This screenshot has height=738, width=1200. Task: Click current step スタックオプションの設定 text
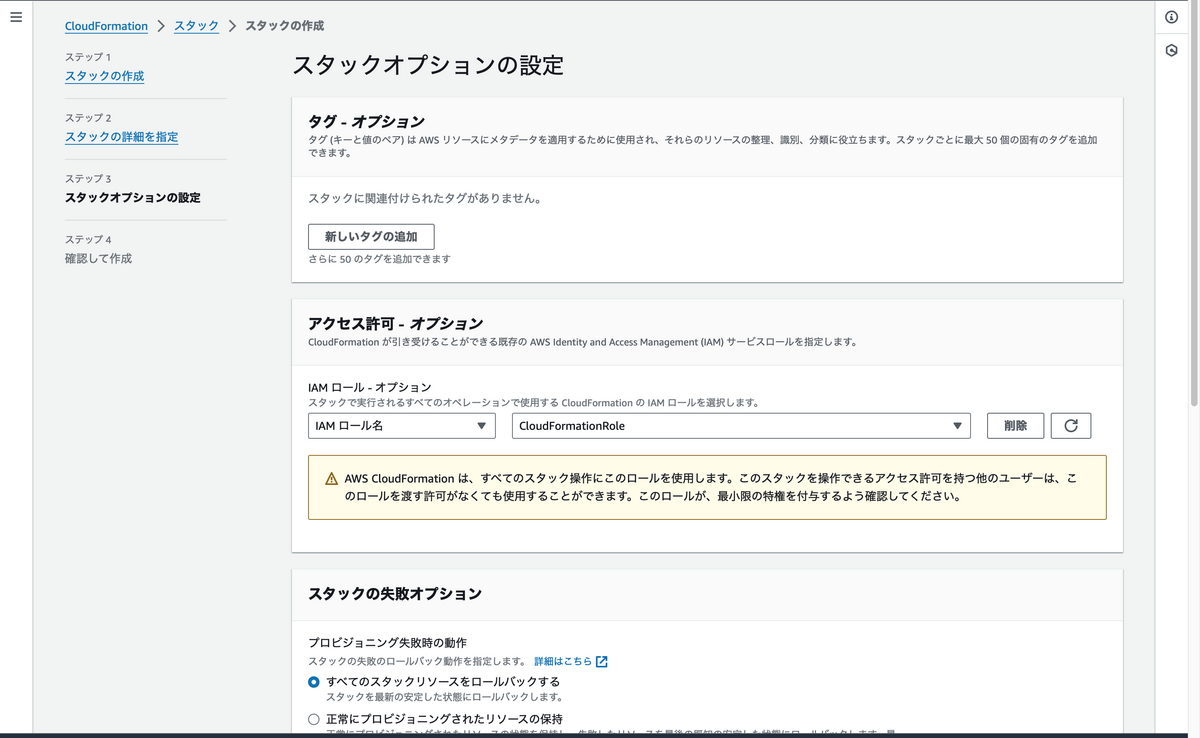point(133,198)
